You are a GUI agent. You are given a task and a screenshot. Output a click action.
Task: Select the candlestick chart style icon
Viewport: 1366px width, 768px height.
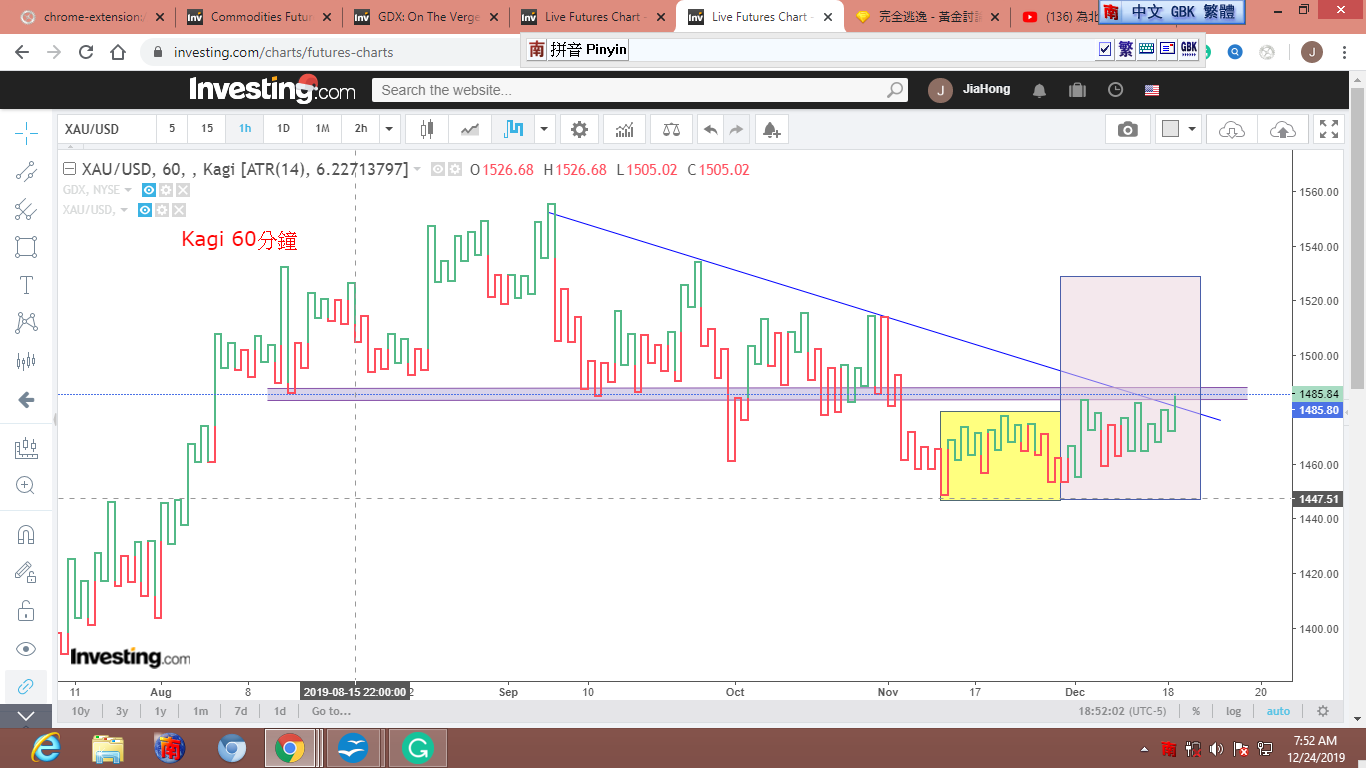[427, 129]
